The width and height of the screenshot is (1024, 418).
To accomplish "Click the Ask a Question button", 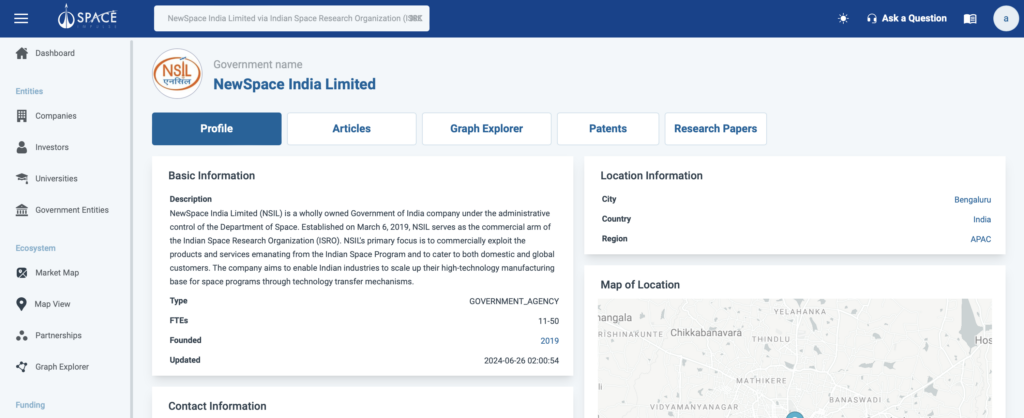I will click(x=906, y=18).
